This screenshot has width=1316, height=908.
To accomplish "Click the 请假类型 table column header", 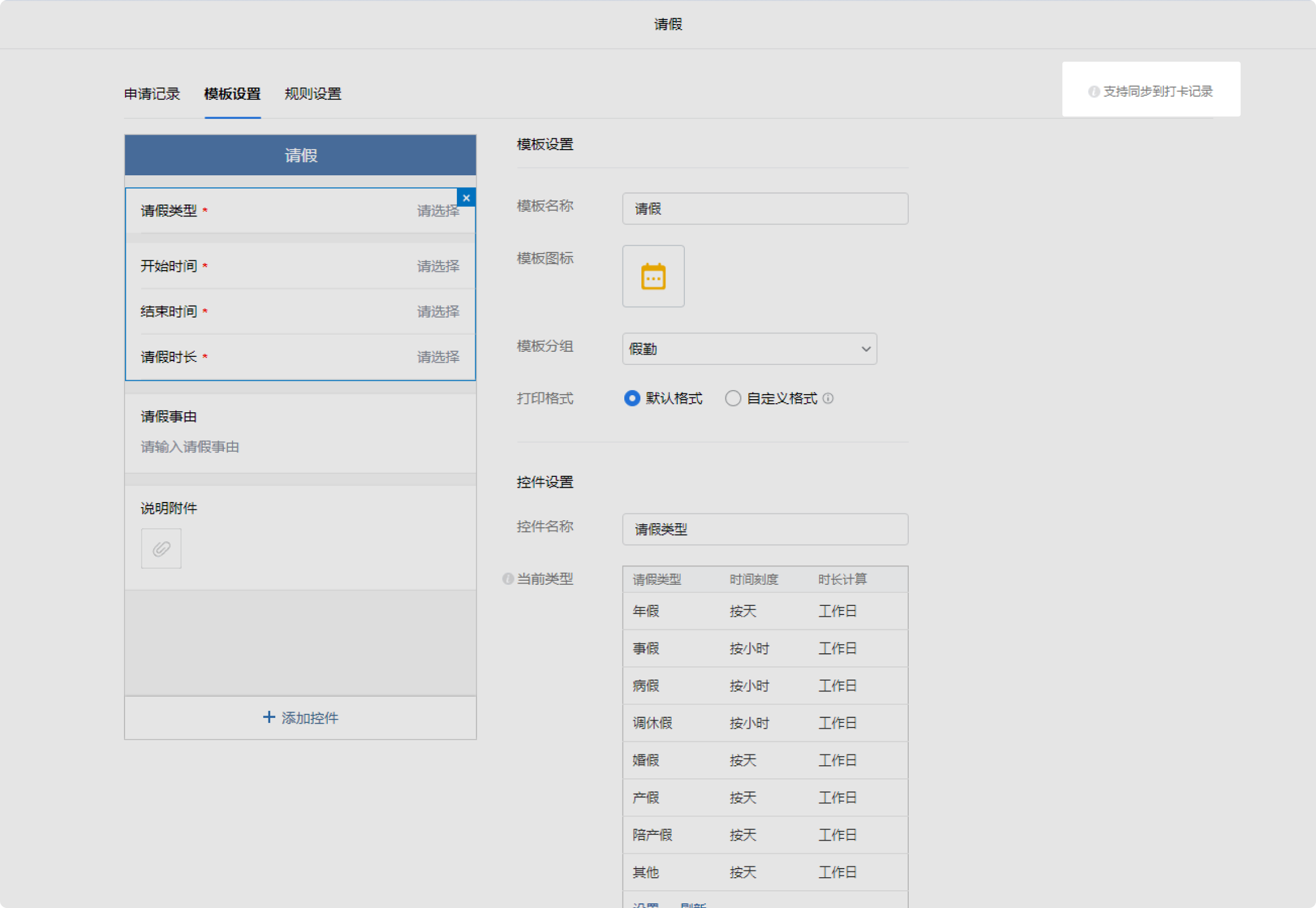I will [x=657, y=580].
